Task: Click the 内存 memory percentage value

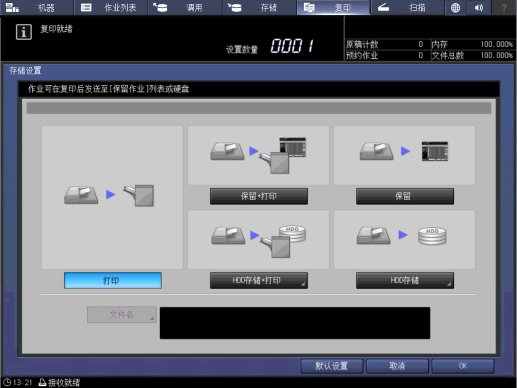Action: [x=496, y=44]
